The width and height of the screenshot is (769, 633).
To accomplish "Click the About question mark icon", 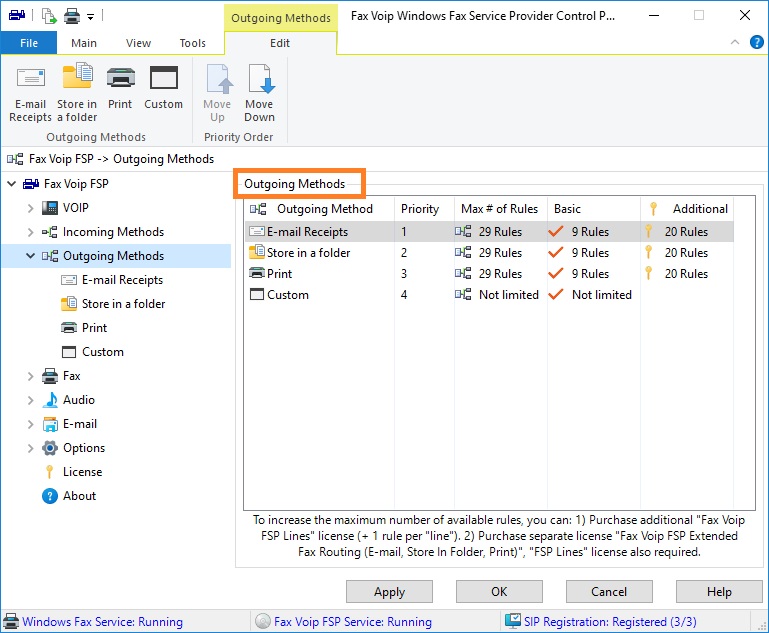I will point(50,496).
